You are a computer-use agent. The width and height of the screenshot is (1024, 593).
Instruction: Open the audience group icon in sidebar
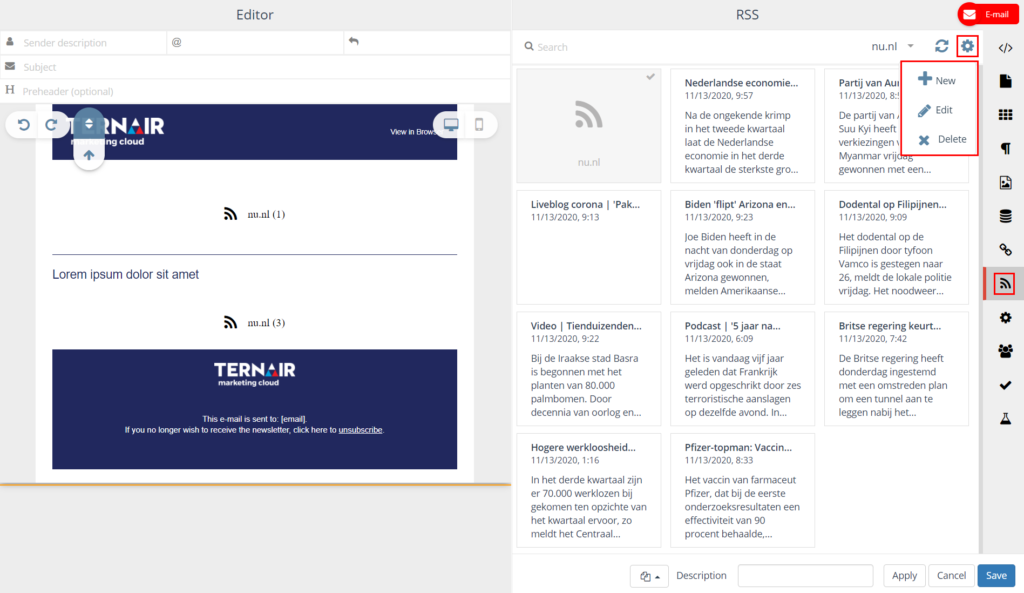click(1005, 351)
